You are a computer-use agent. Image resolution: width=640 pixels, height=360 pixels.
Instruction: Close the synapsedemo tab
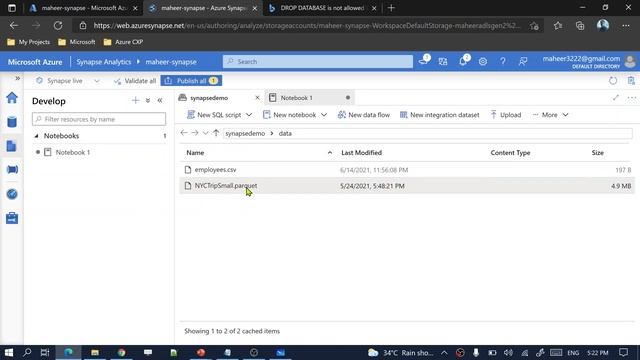257,98
